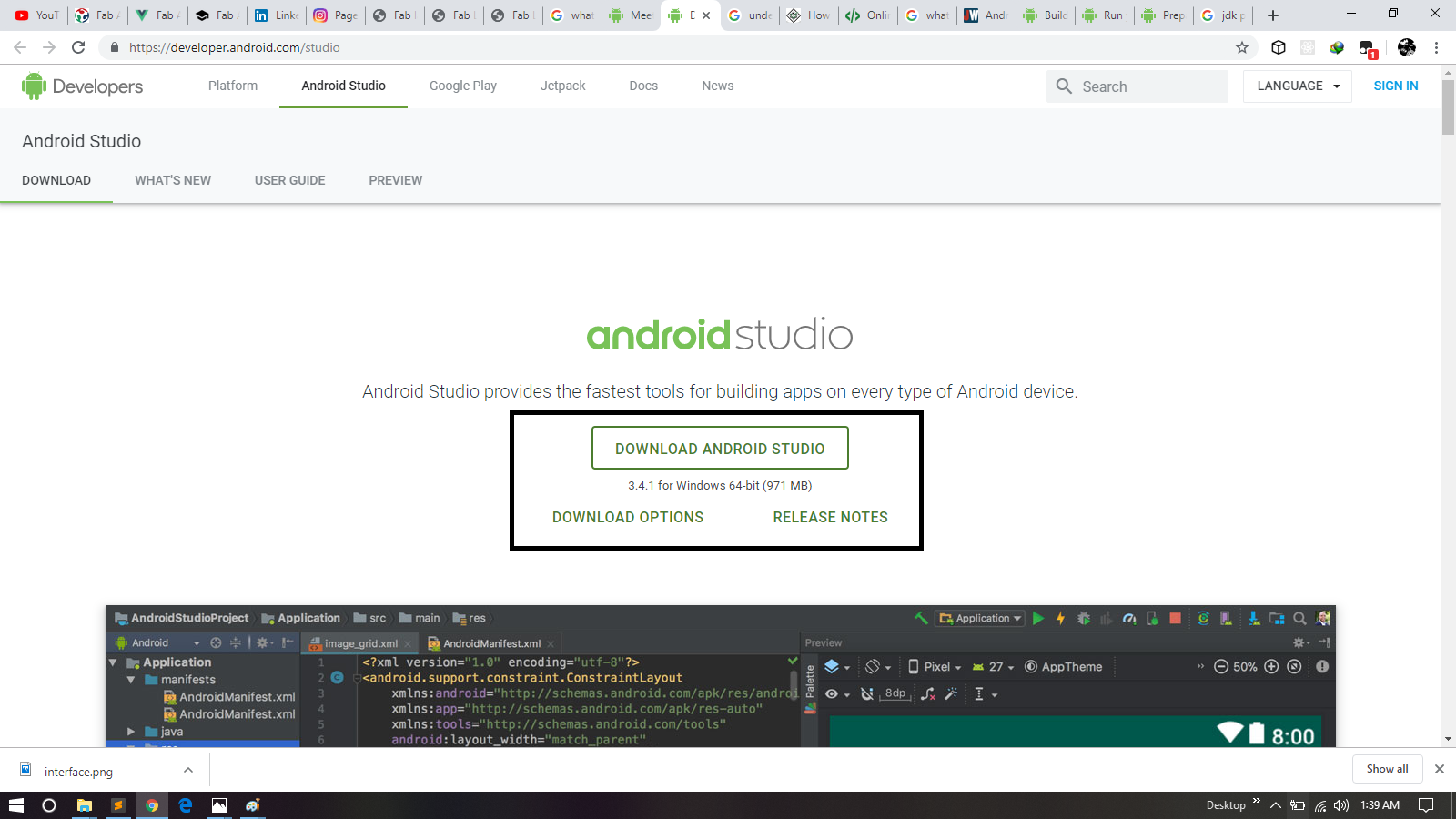
Task: Open Cortana search circle on taskbar
Action: pos(49,805)
